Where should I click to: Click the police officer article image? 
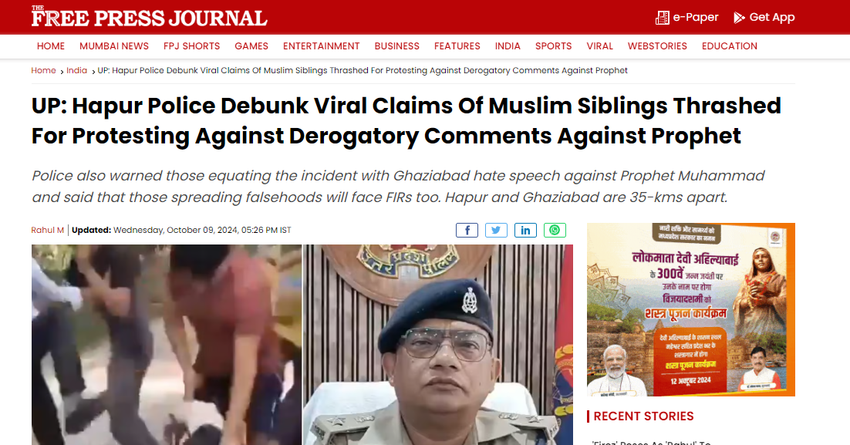[x=438, y=345]
